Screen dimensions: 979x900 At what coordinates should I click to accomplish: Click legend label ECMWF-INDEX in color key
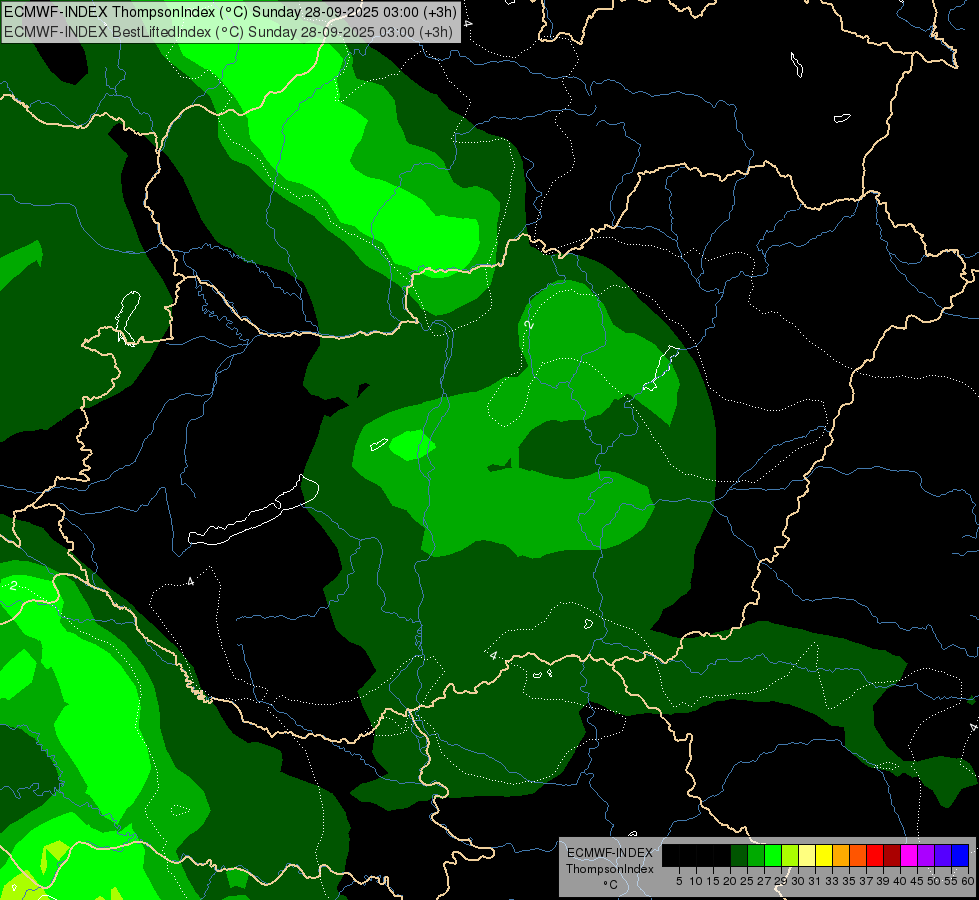click(610, 853)
